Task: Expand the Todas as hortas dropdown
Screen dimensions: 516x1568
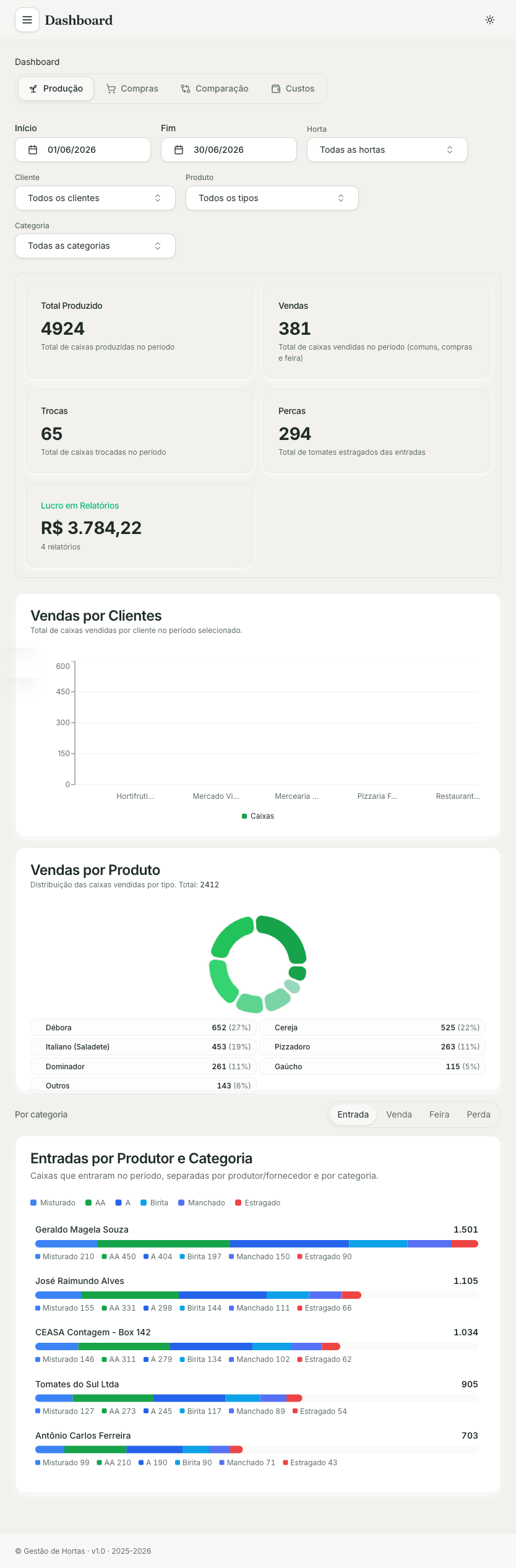Action: 387,150
